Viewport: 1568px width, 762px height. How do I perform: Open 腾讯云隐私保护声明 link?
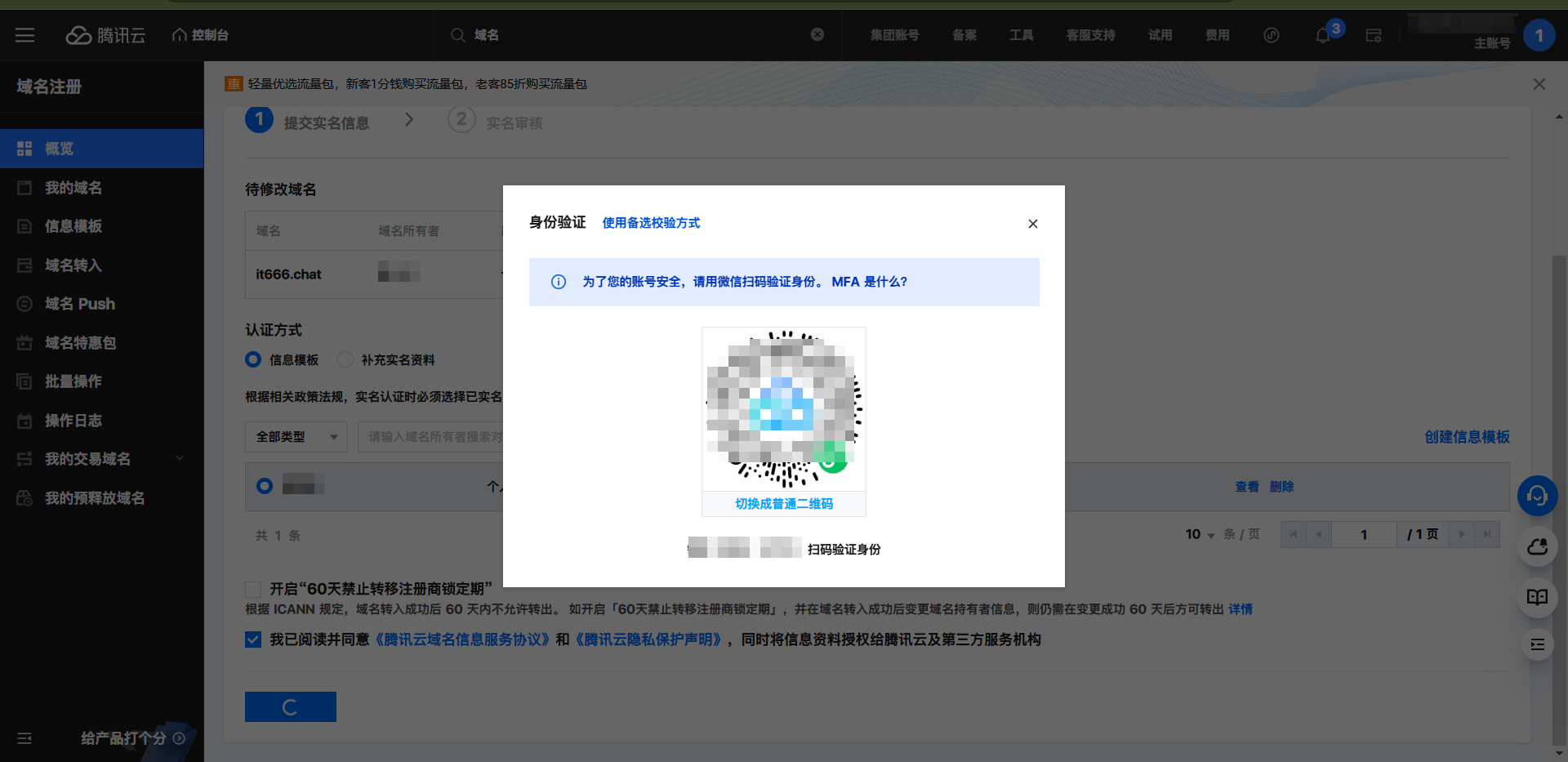pos(649,639)
